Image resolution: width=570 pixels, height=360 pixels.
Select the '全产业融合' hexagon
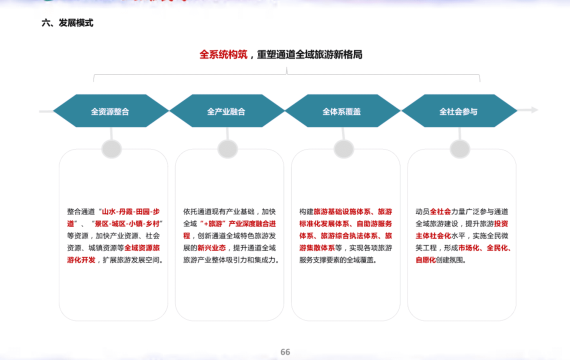coord(227,111)
